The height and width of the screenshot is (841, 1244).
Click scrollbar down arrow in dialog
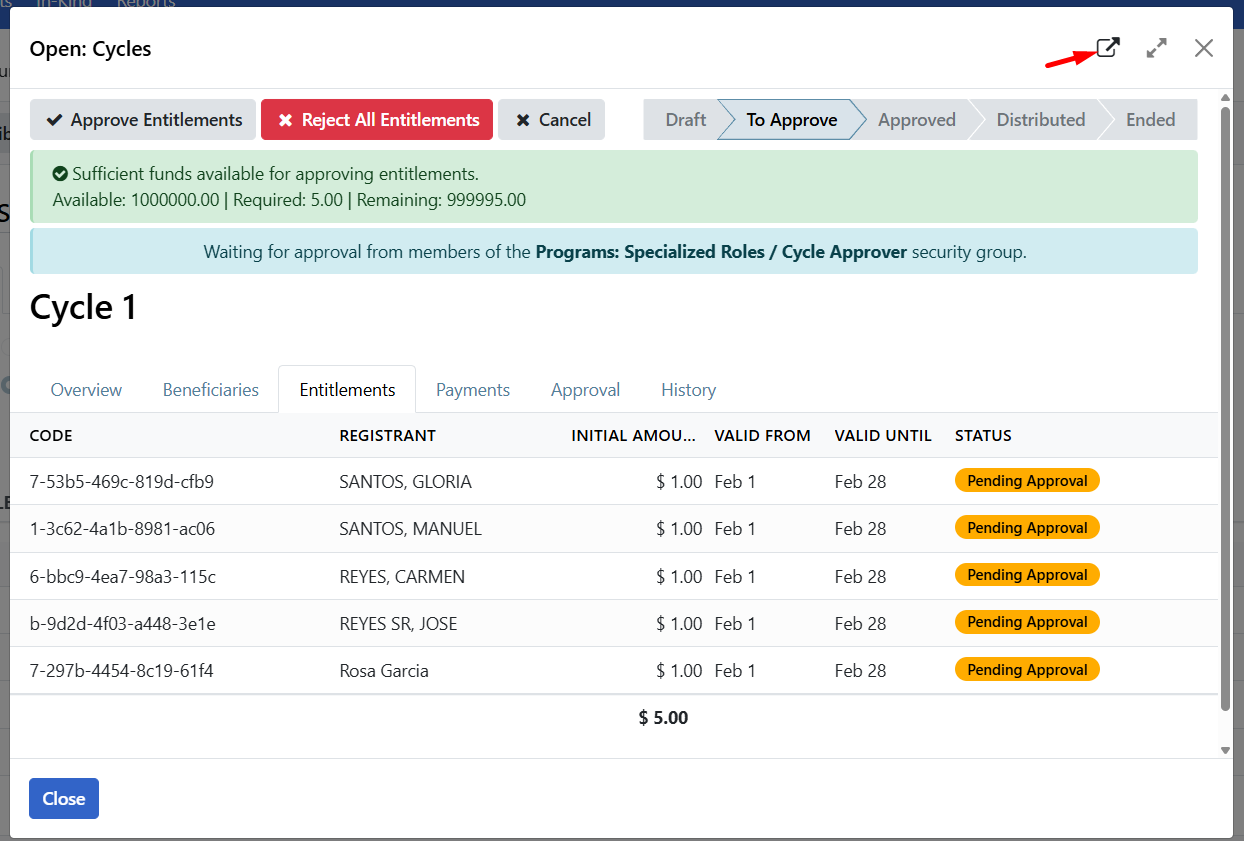tap(1225, 750)
